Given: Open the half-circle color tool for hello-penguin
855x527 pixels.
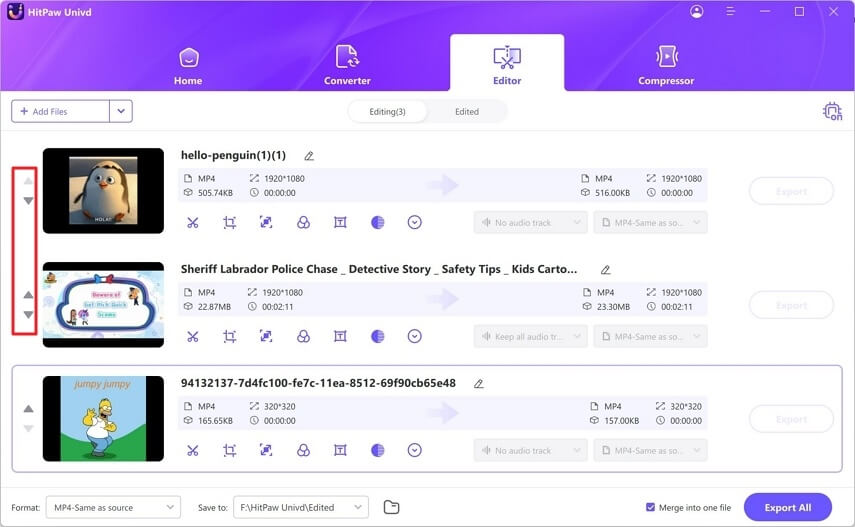Looking at the screenshot, I should pyautogui.click(x=377, y=223).
